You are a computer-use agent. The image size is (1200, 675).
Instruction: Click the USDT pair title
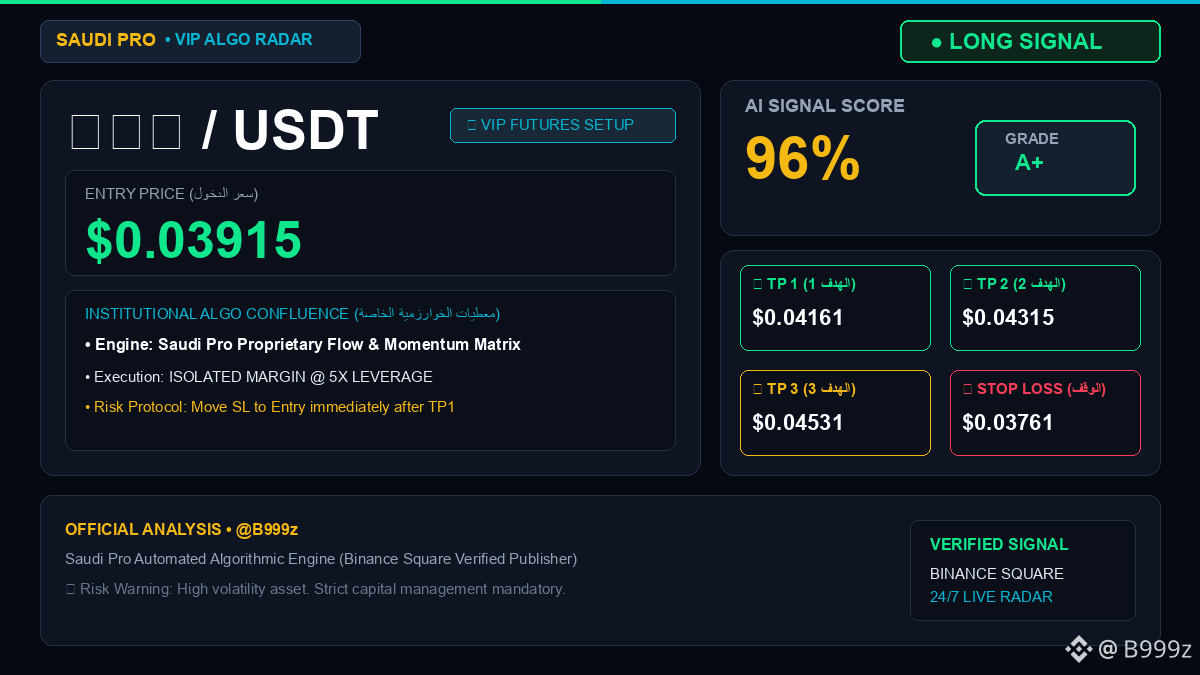224,130
